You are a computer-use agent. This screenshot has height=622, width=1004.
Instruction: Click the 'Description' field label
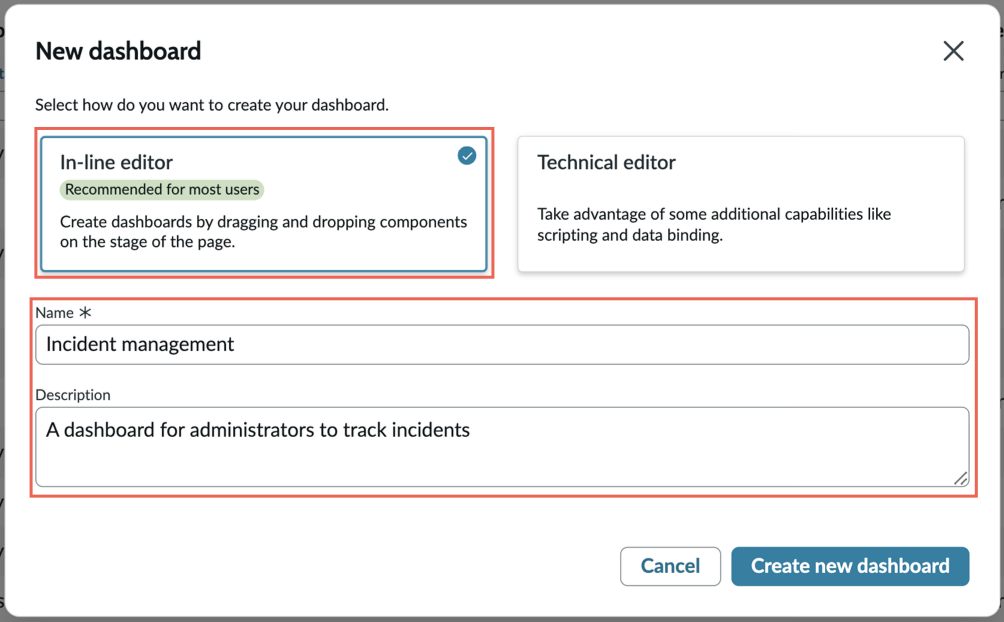point(73,395)
